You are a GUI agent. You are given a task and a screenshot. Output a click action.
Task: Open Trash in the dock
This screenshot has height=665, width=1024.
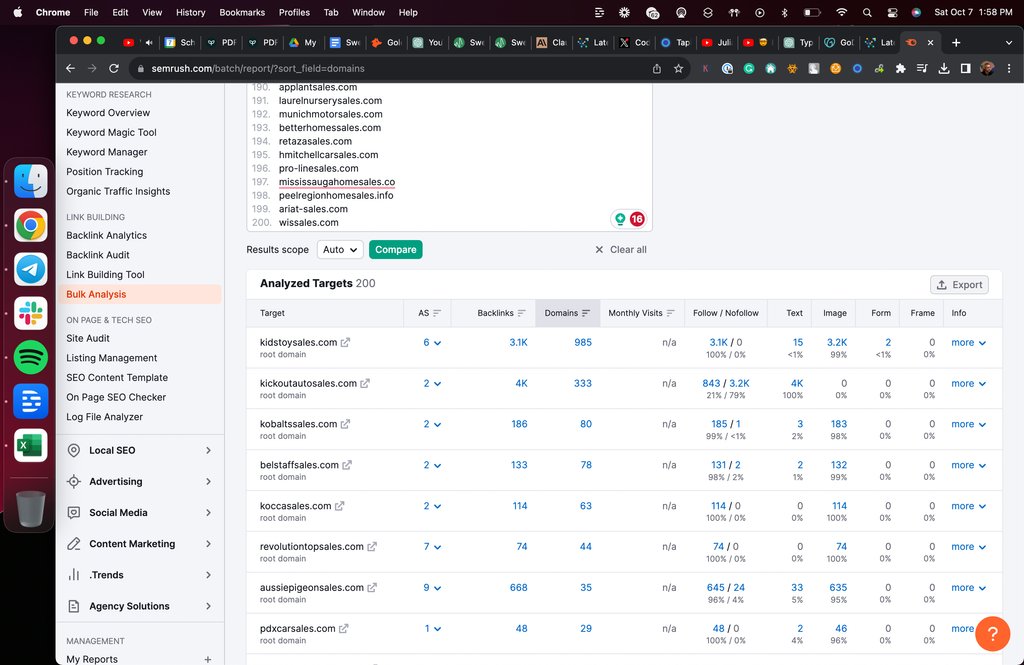(31, 509)
